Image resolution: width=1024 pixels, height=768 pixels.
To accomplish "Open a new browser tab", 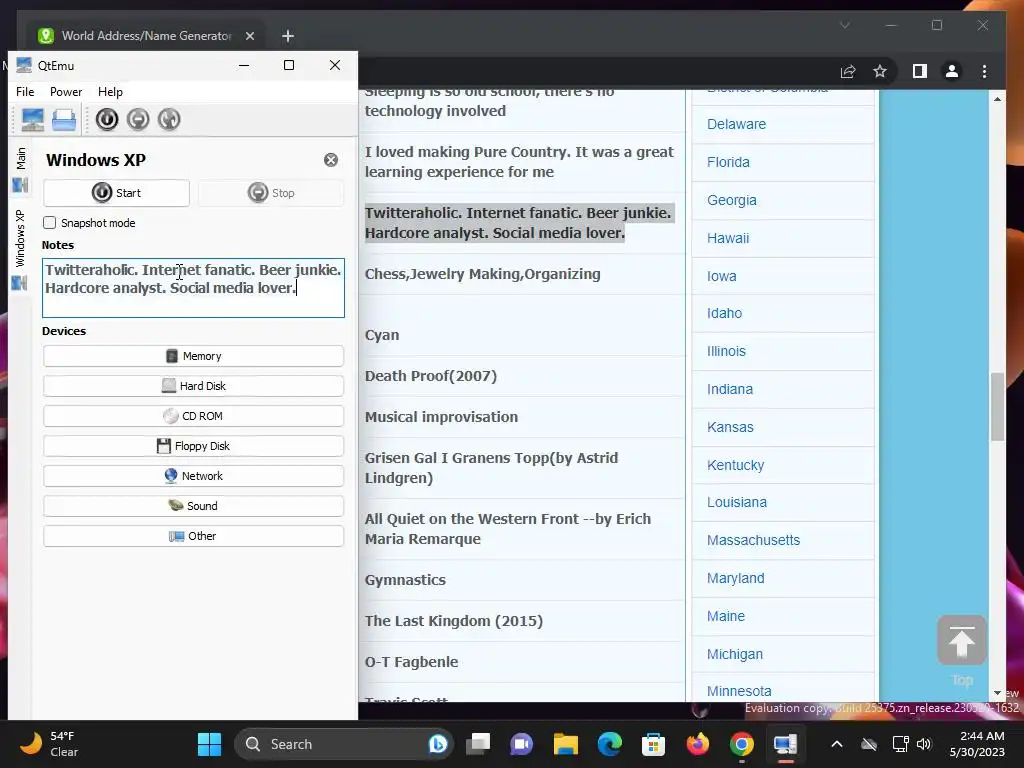I will pos(288,36).
